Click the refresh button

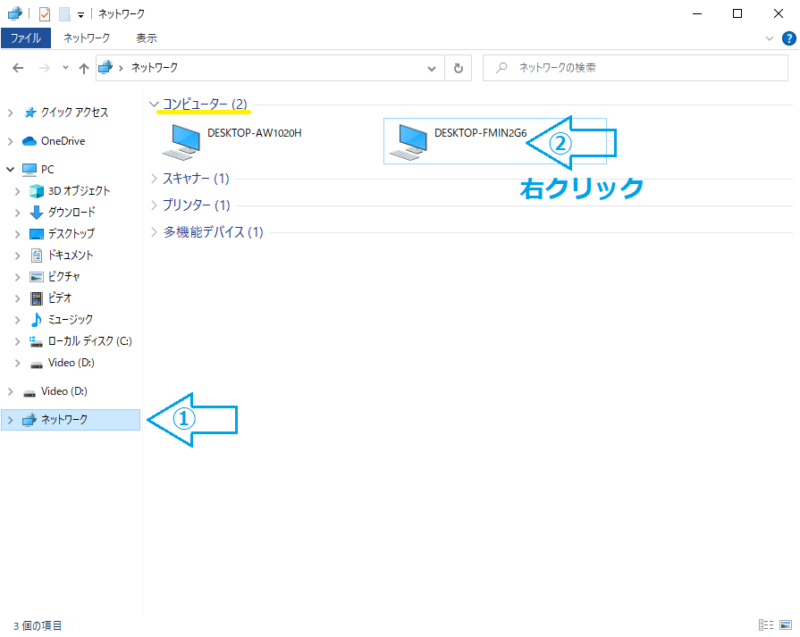point(458,68)
